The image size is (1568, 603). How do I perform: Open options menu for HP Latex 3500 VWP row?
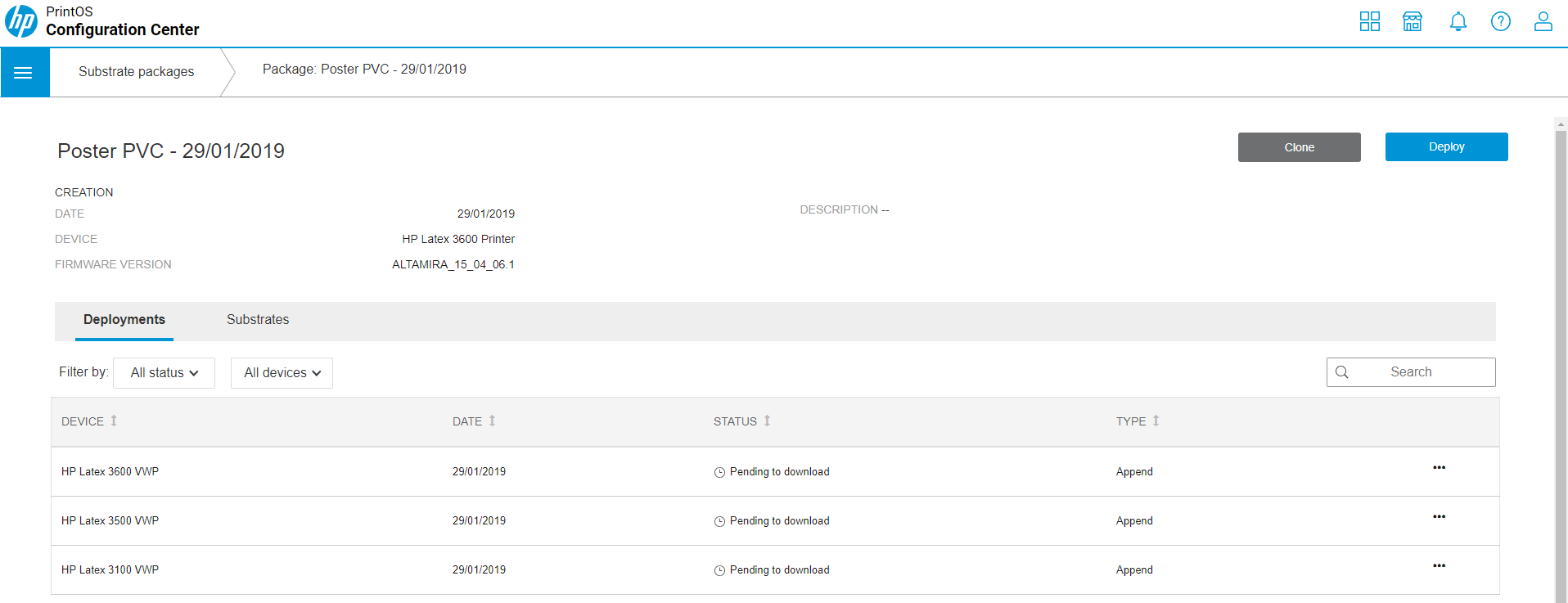pyautogui.click(x=1440, y=517)
